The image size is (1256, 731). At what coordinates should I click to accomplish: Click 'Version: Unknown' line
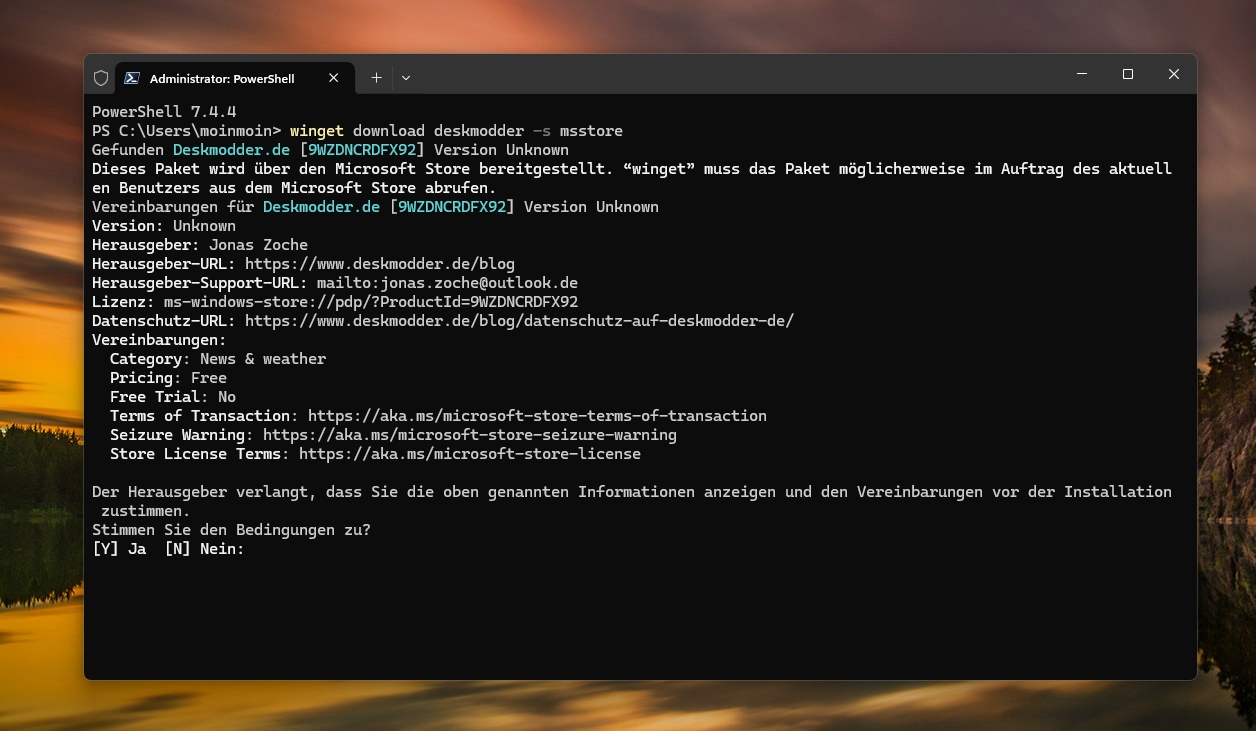pos(164,226)
